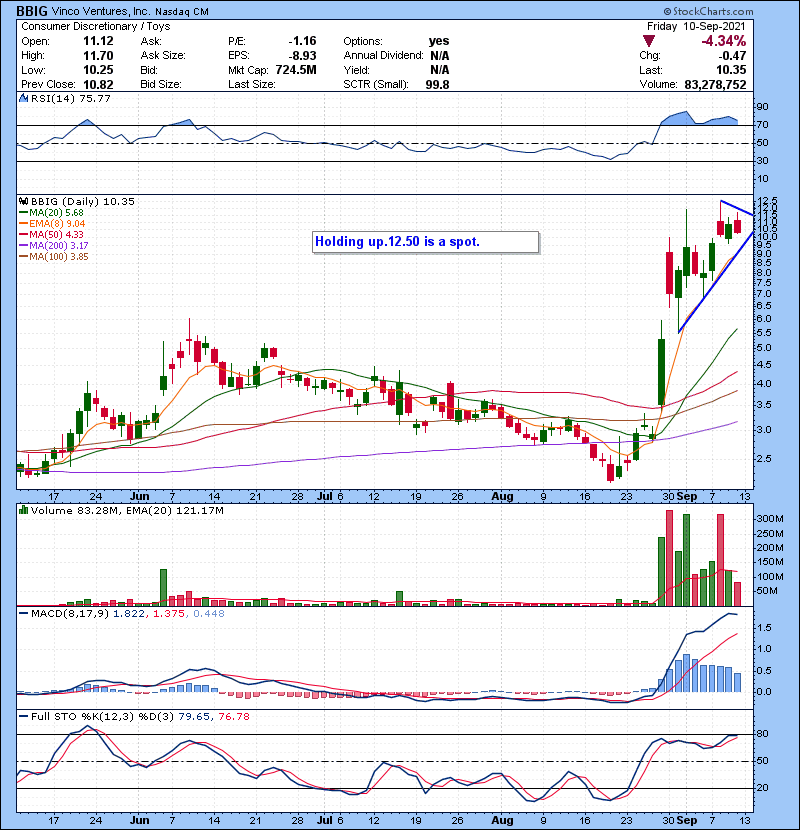Click the 50M volume axis label
This screenshot has height=830, width=800.
click(767, 591)
